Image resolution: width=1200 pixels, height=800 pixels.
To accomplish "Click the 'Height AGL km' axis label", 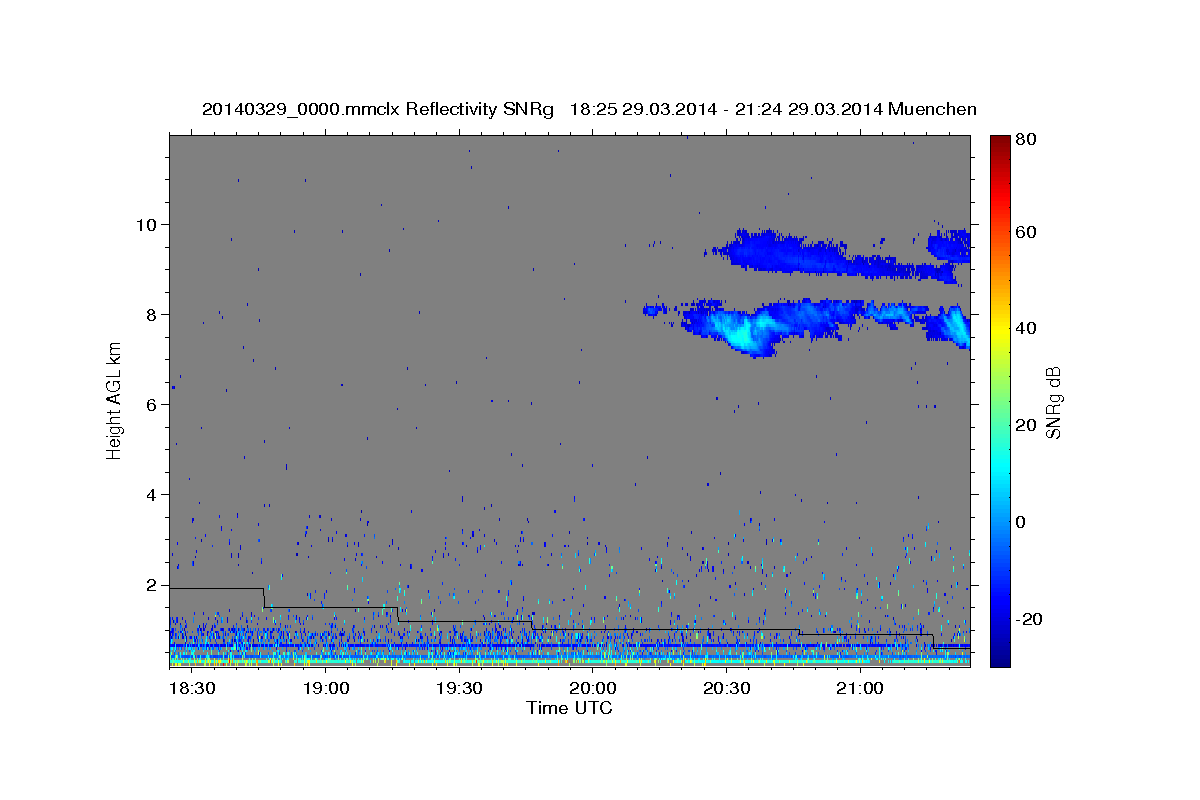I will click(x=115, y=400).
